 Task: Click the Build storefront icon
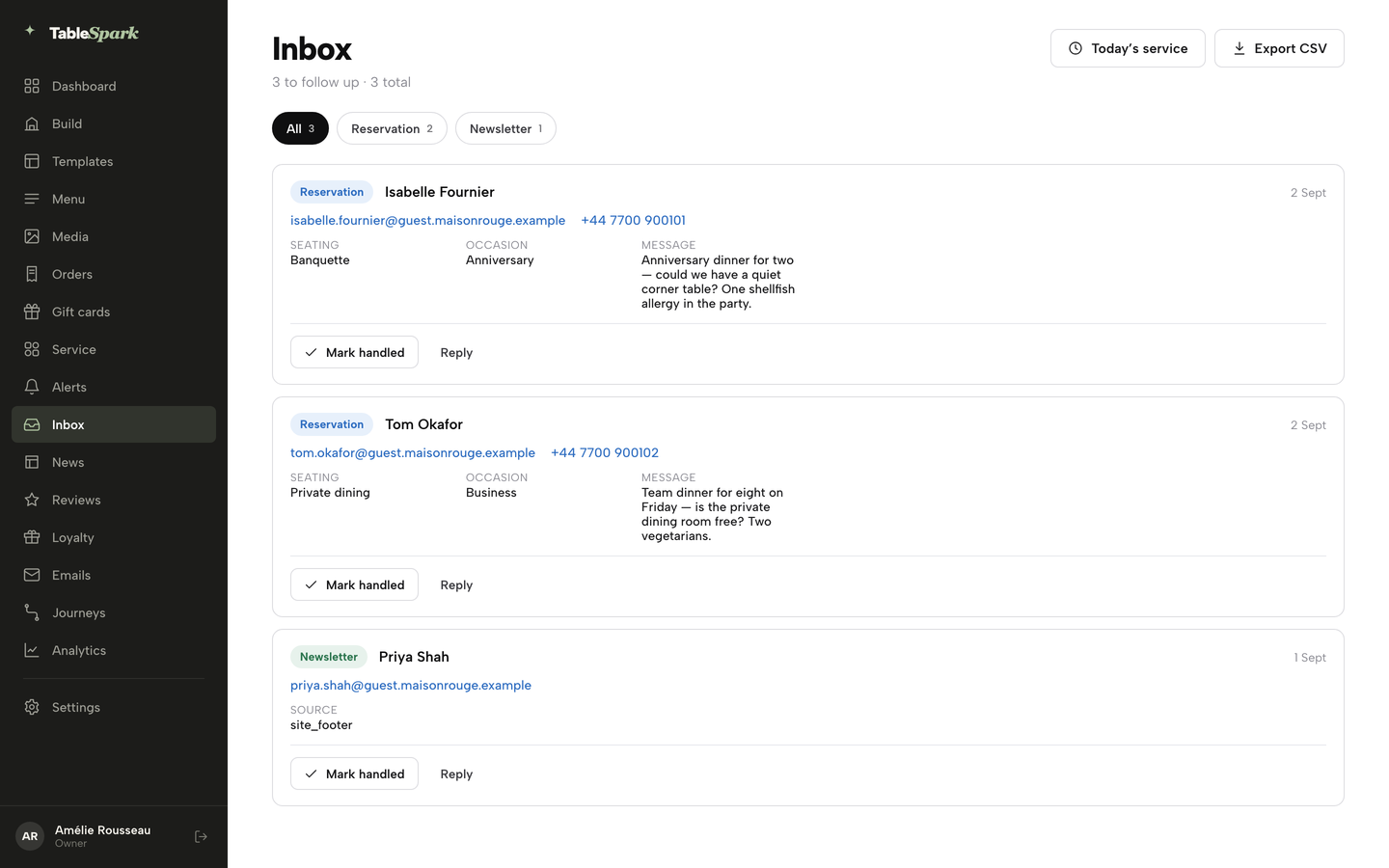[x=32, y=123]
